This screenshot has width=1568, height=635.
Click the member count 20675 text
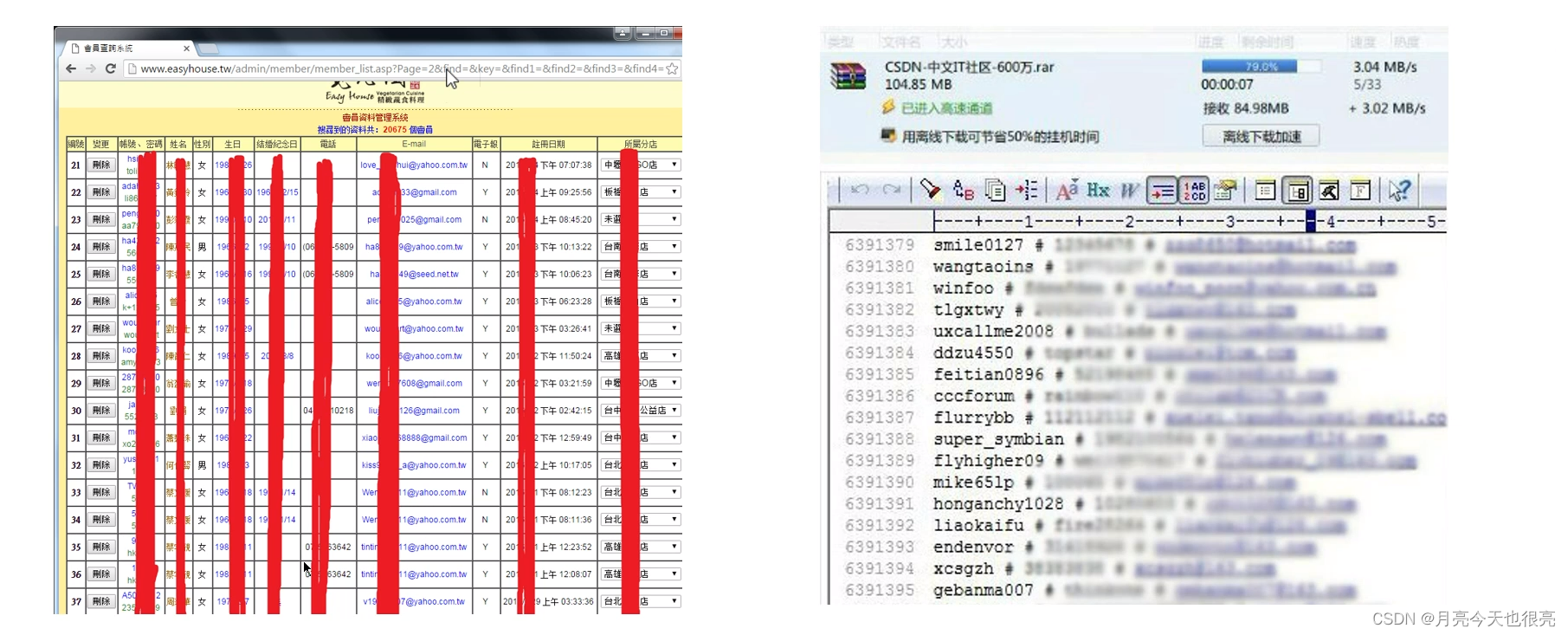pyautogui.click(x=395, y=130)
